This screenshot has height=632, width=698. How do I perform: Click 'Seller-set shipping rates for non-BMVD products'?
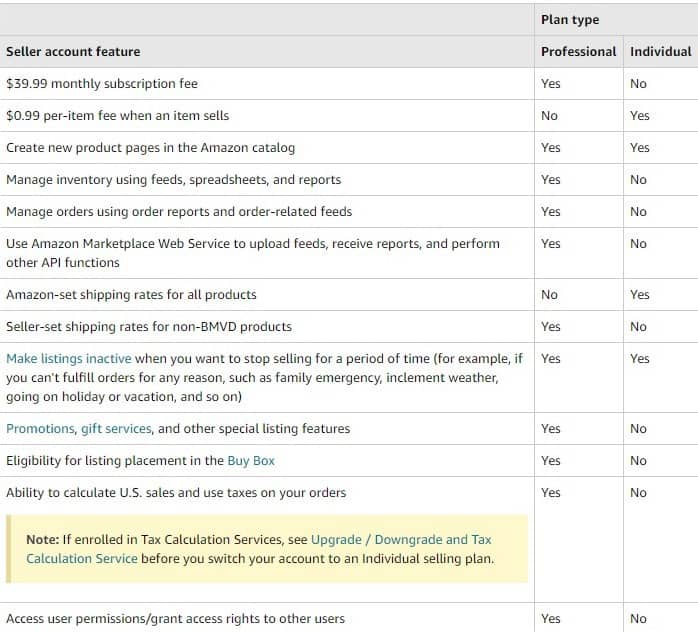pyautogui.click(x=149, y=327)
